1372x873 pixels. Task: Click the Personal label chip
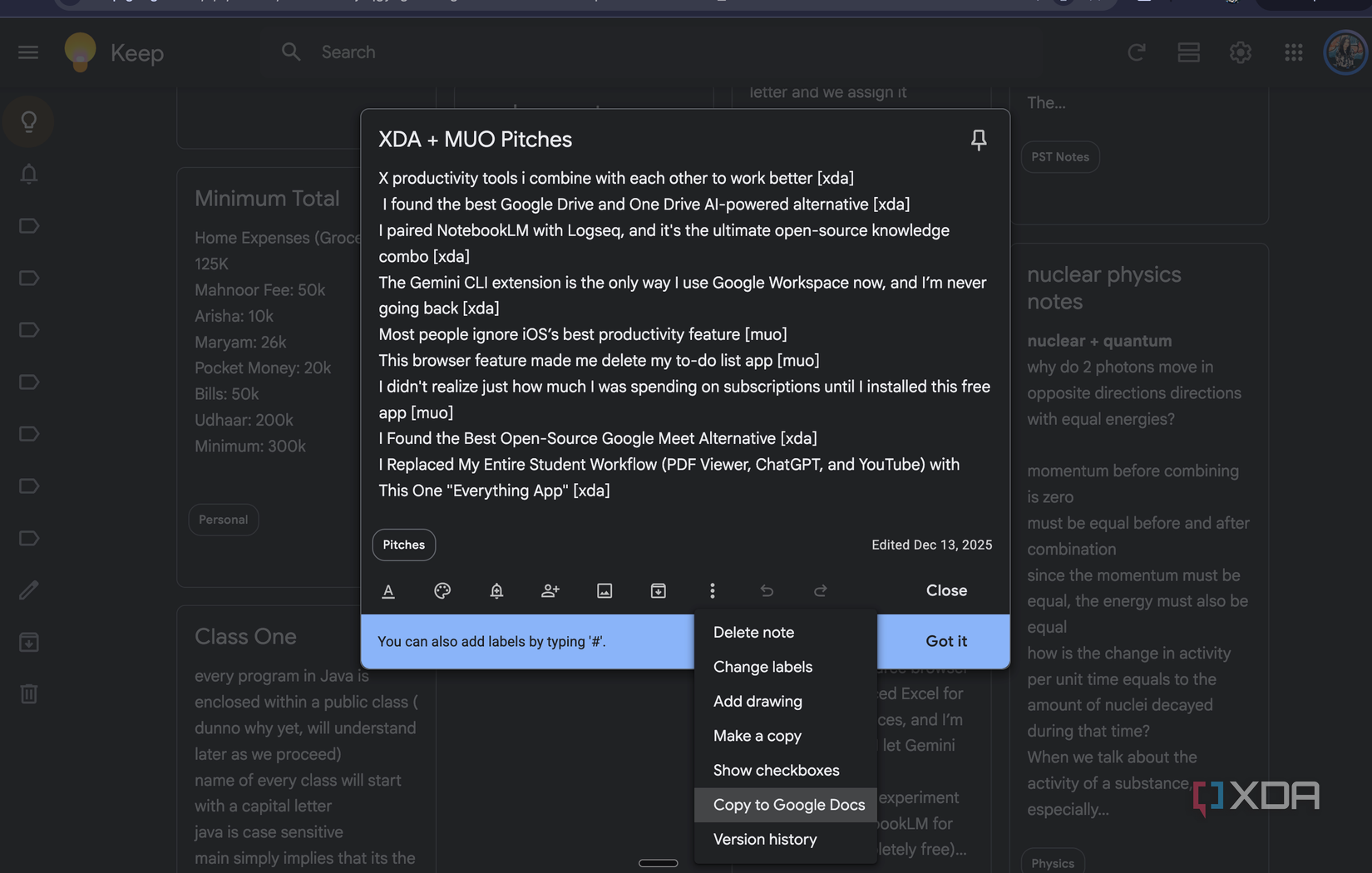223,520
